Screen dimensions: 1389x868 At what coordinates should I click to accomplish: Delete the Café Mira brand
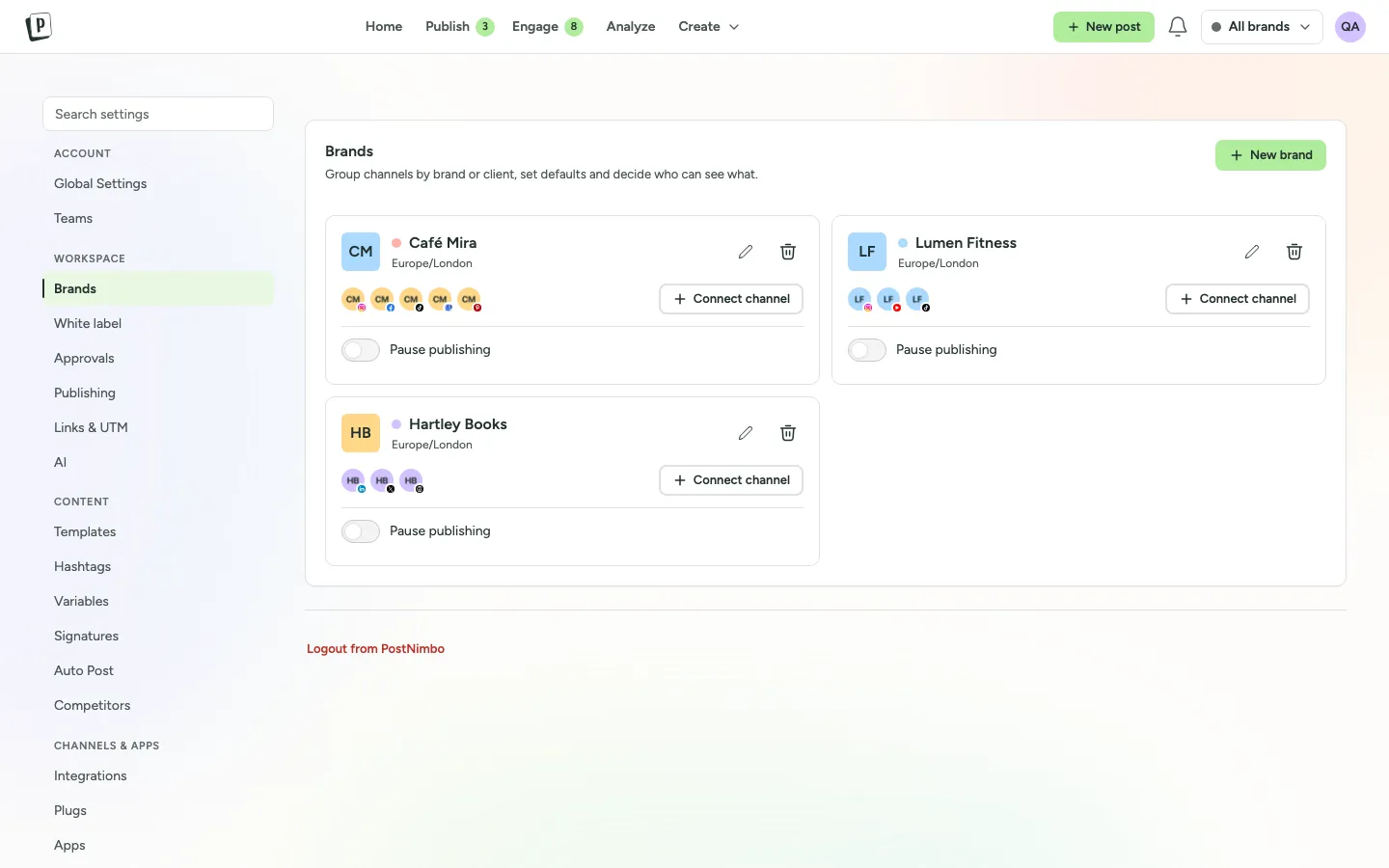pos(788,252)
